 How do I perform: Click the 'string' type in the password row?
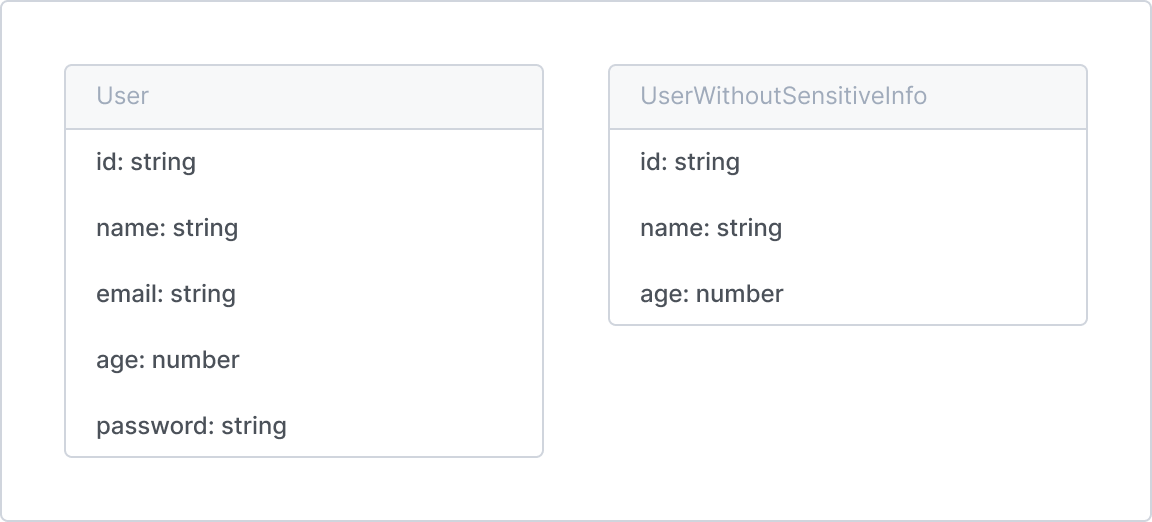(254, 426)
